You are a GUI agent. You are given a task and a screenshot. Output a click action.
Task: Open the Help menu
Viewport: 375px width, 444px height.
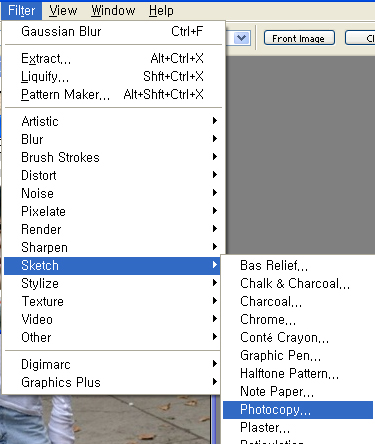(161, 11)
